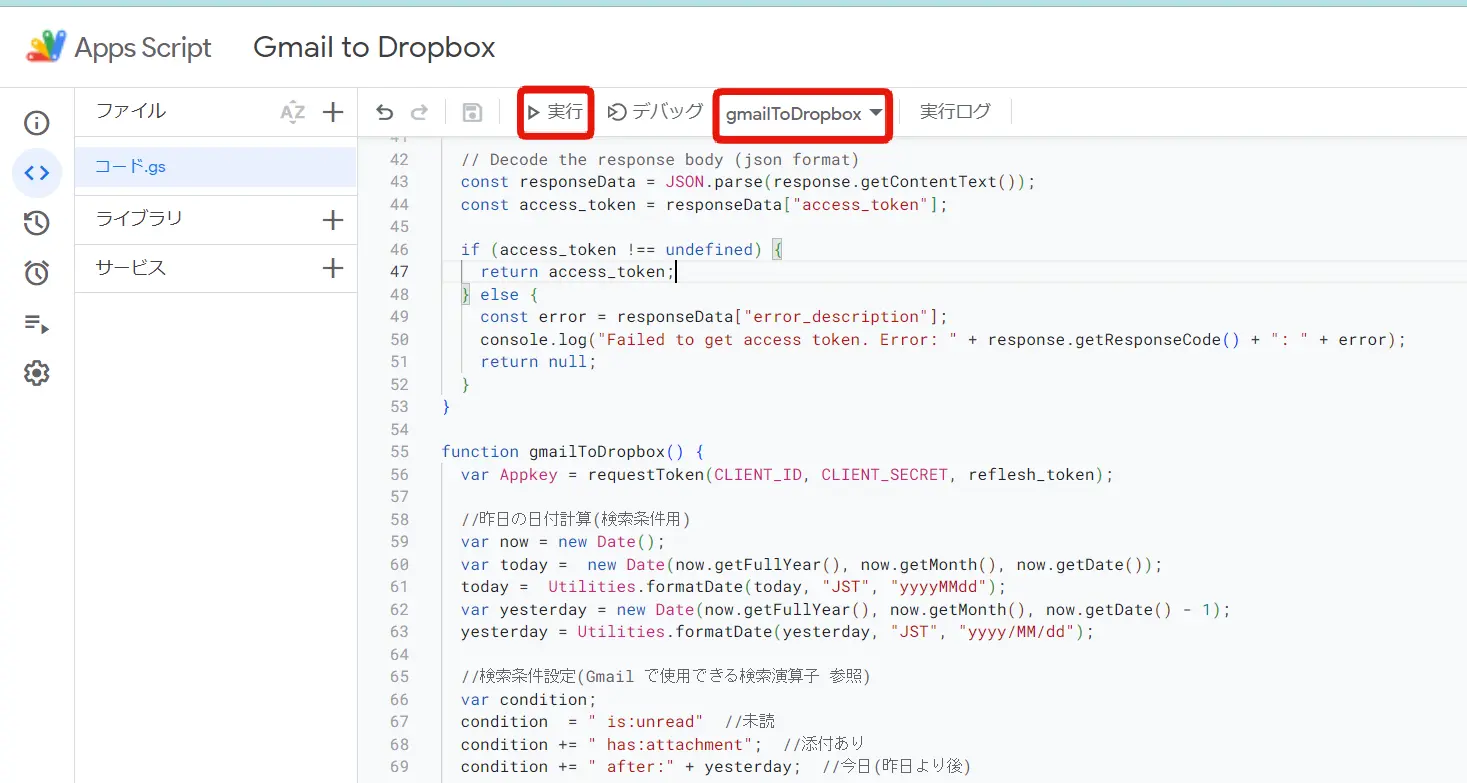Add a new file with plus icon
This screenshot has height=783, width=1467.
click(x=333, y=112)
